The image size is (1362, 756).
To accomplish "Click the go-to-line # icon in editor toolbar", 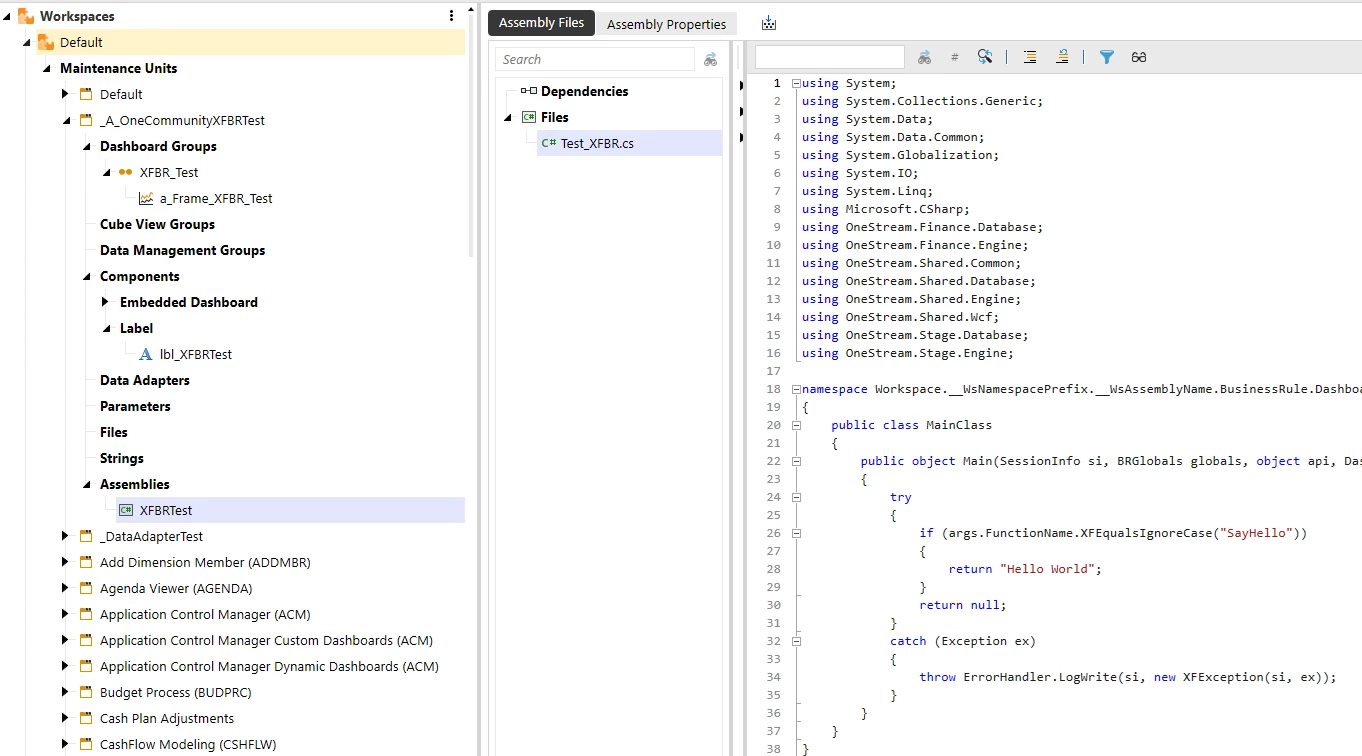I will pyautogui.click(x=954, y=57).
